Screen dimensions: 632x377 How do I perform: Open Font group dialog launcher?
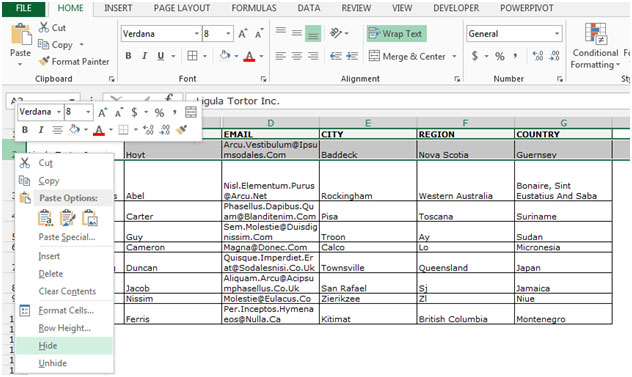(x=264, y=79)
